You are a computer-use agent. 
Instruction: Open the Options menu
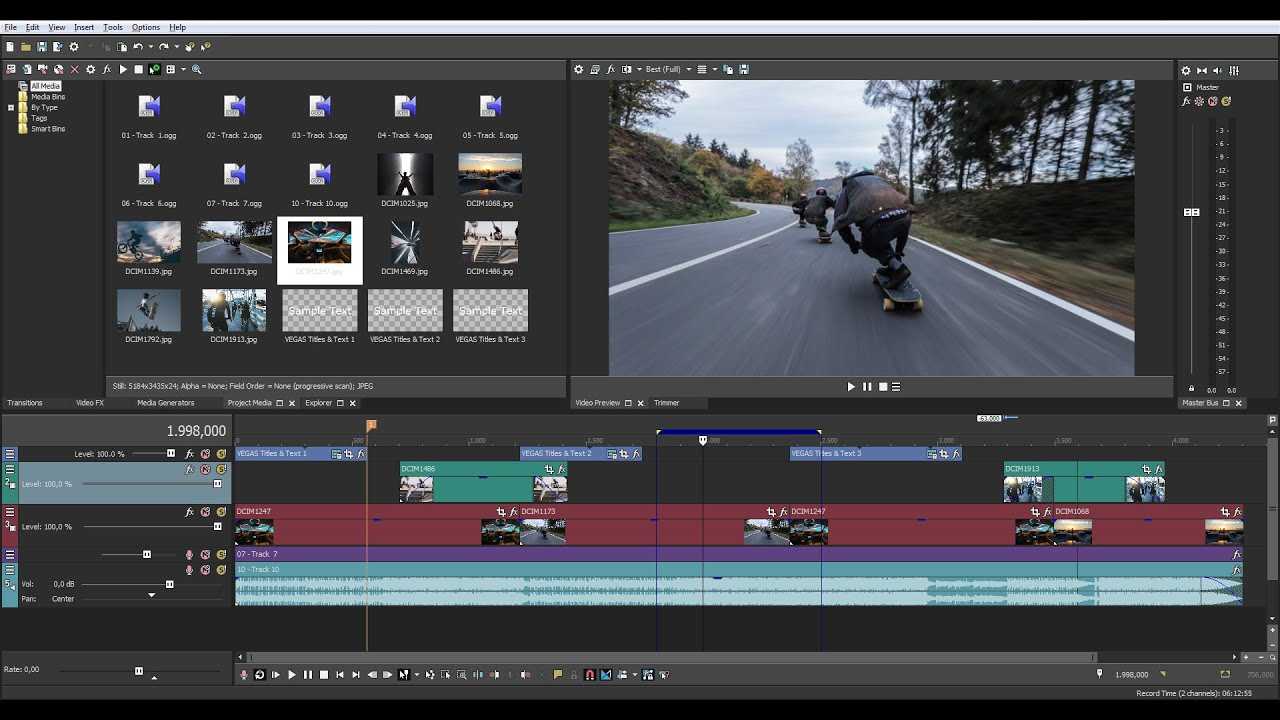146,27
